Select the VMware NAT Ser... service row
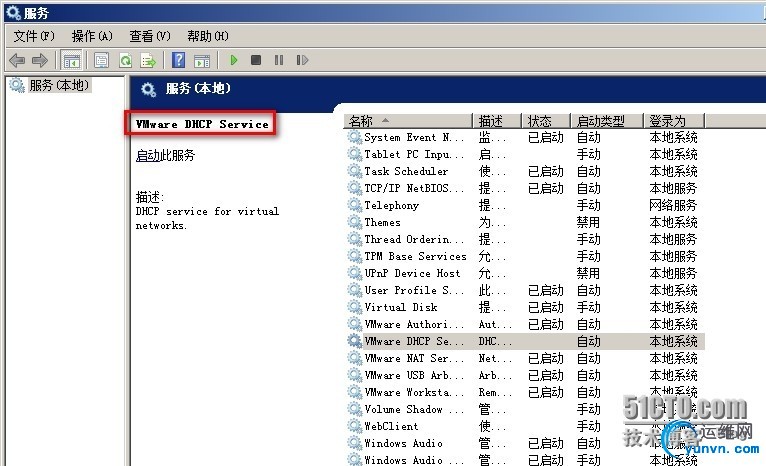 coord(524,358)
